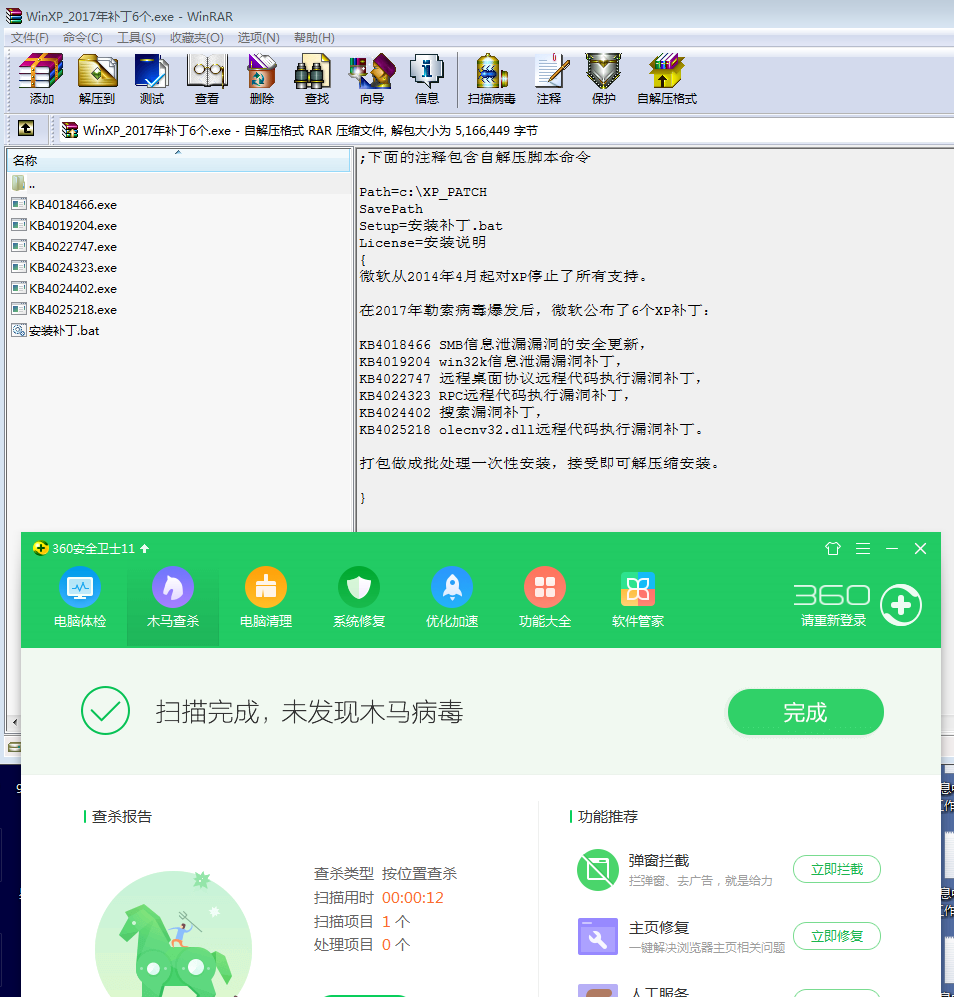This screenshot has height=997, width=954.
Task: Click the 扫描完成，未发现木马病毒 message
Action: (309, 712)
